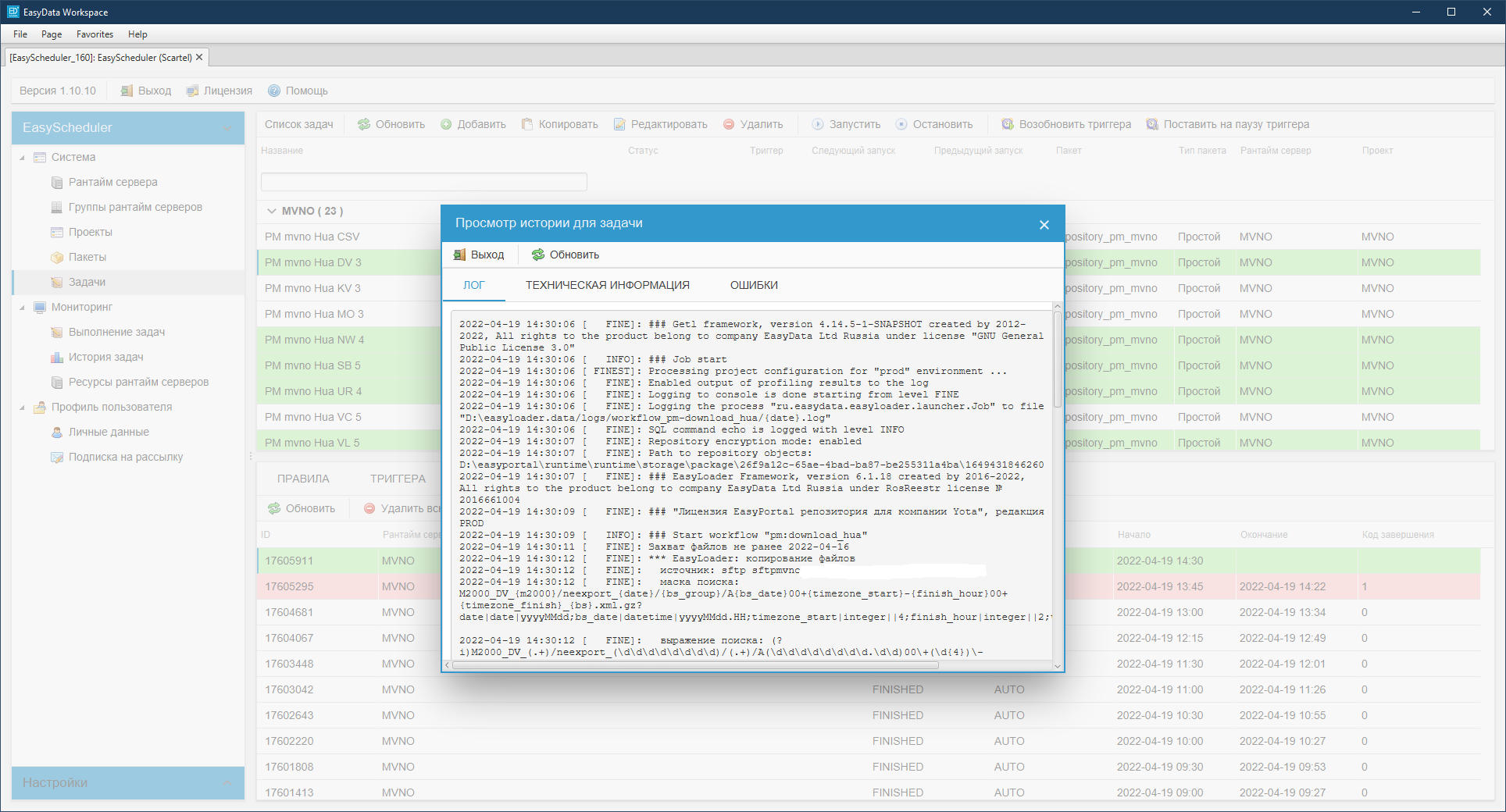Click Поставить на паузу триггера icon

tap(1152, 124)
